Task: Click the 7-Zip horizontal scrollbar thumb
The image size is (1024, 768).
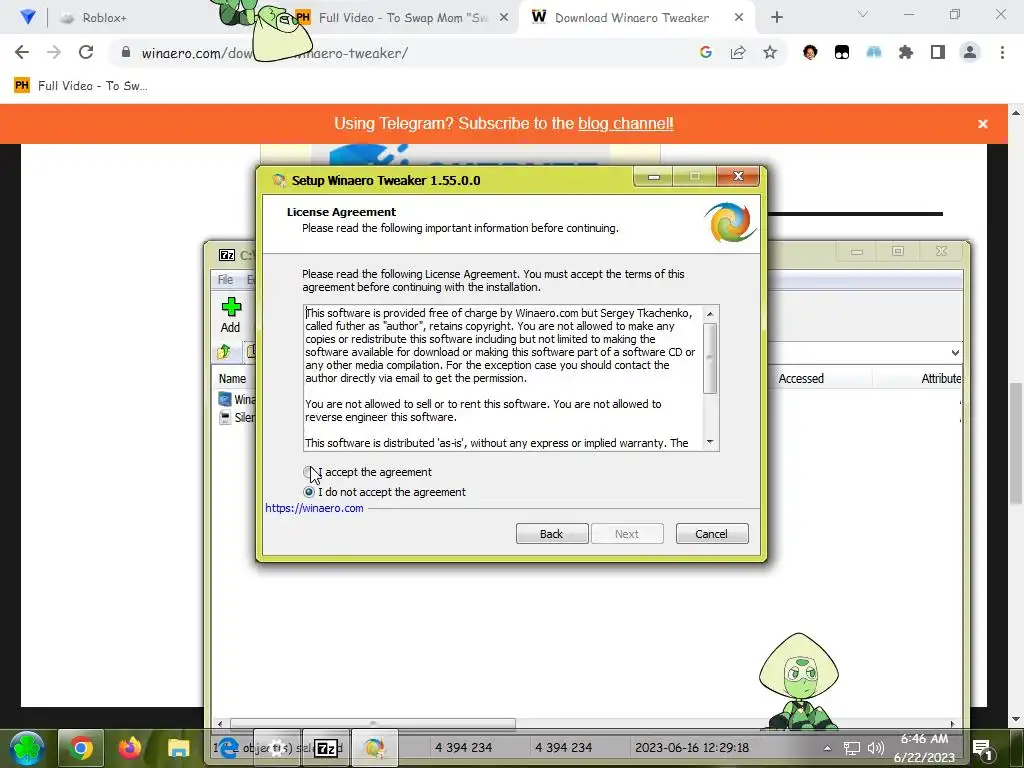Action: click(x=373, y=724)
